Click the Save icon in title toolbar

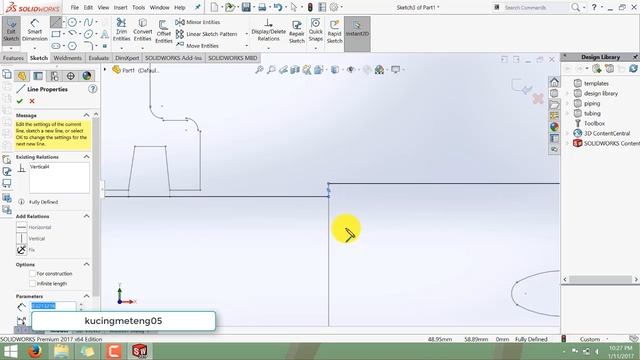(x=246, y=7)
